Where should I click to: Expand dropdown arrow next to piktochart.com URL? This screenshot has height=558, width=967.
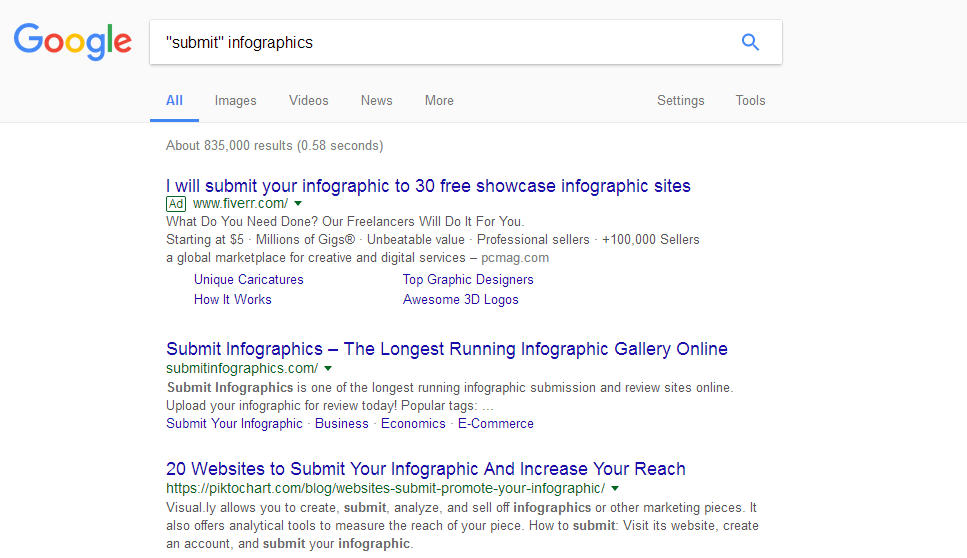(x=615, y=488)
